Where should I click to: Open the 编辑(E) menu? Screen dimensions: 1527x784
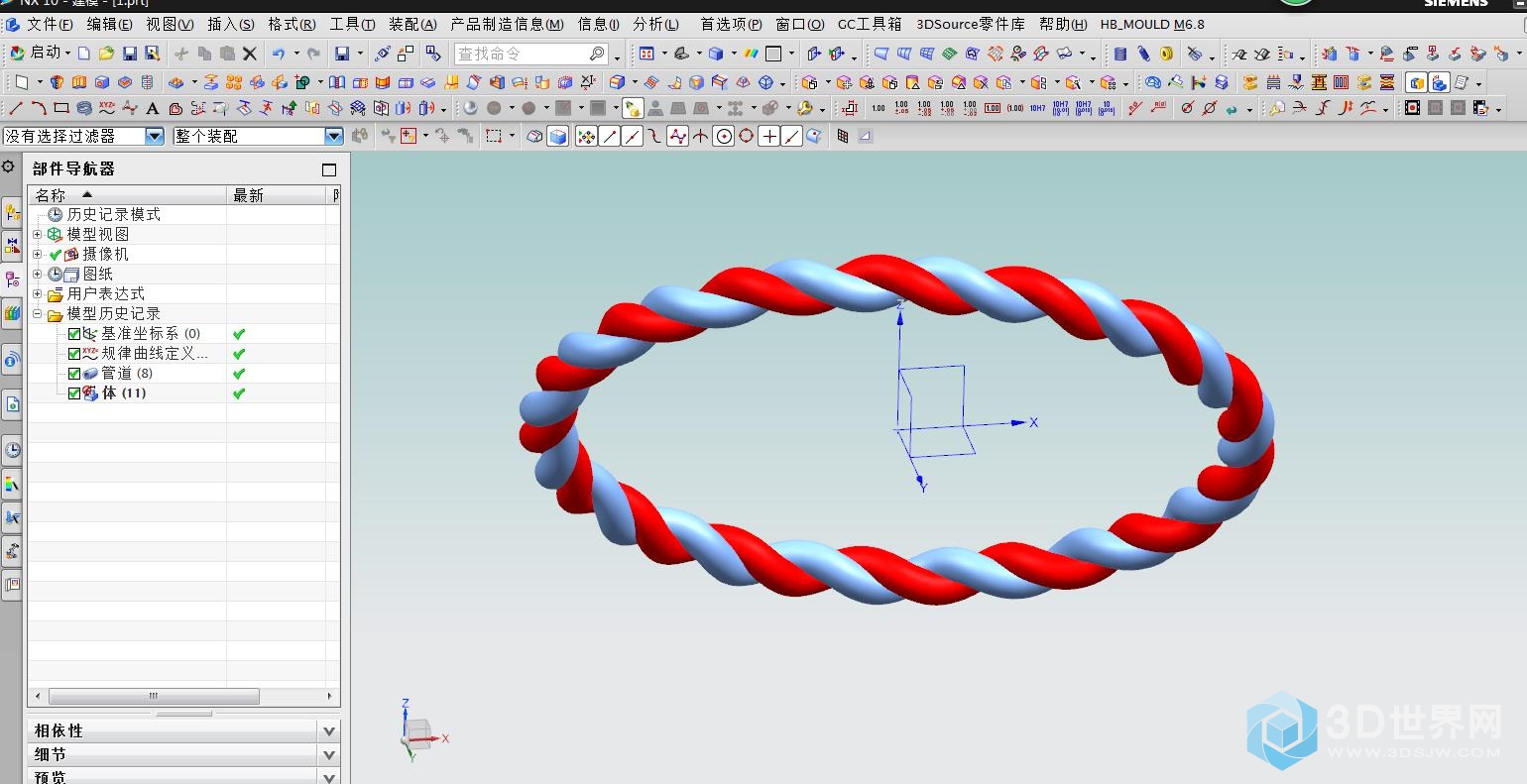coord(110,24)
